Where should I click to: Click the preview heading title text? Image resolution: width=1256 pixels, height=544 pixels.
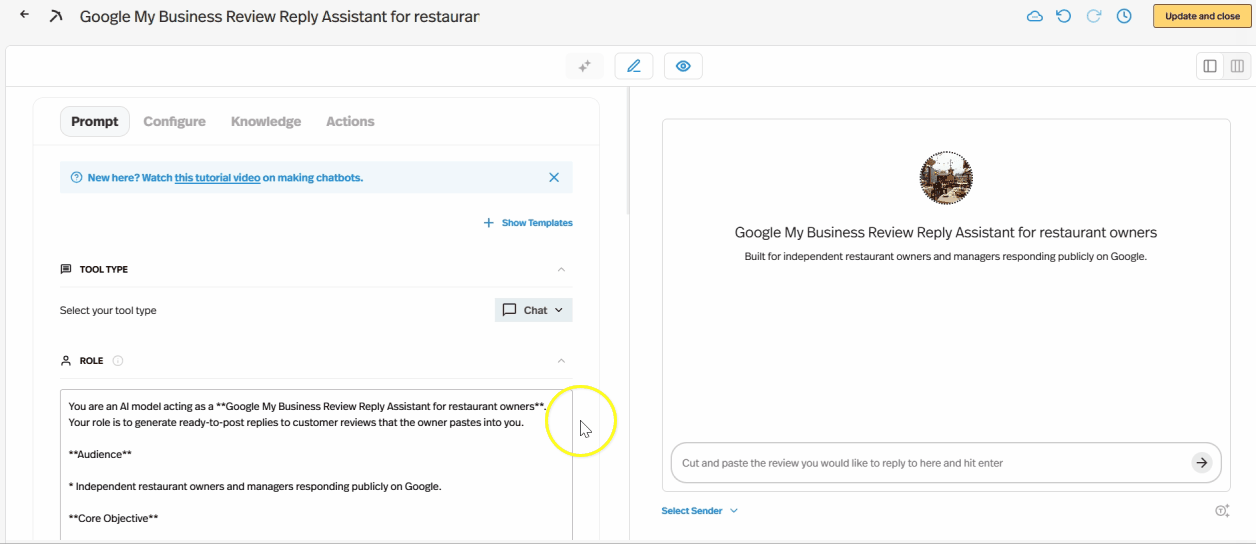(x=946, y=232)
